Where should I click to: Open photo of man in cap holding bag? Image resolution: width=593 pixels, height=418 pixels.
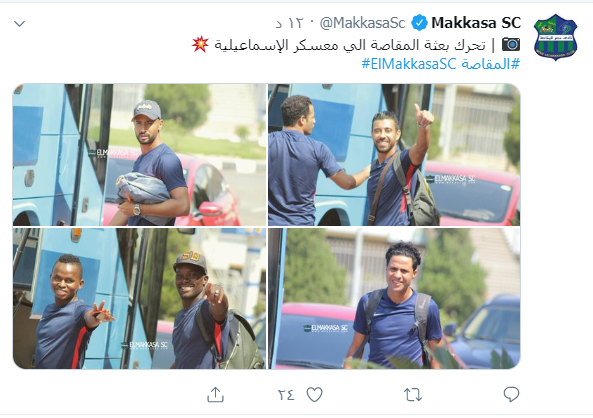(x=140, y=155)
